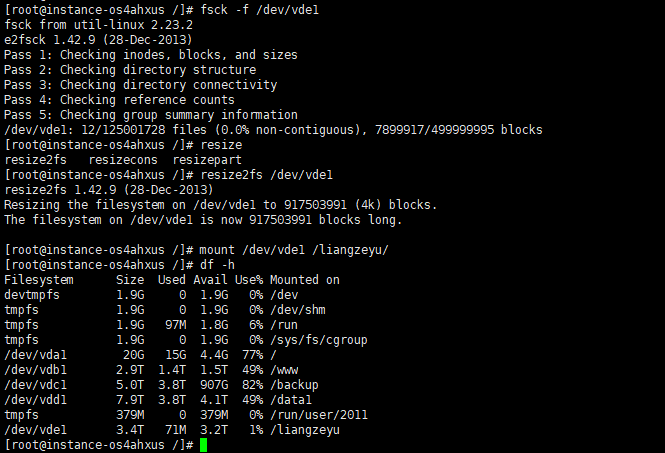Screen dimensions: 665x453
Task: Click the 'resizepart' completion suggestion
Action: pos(207,160)
